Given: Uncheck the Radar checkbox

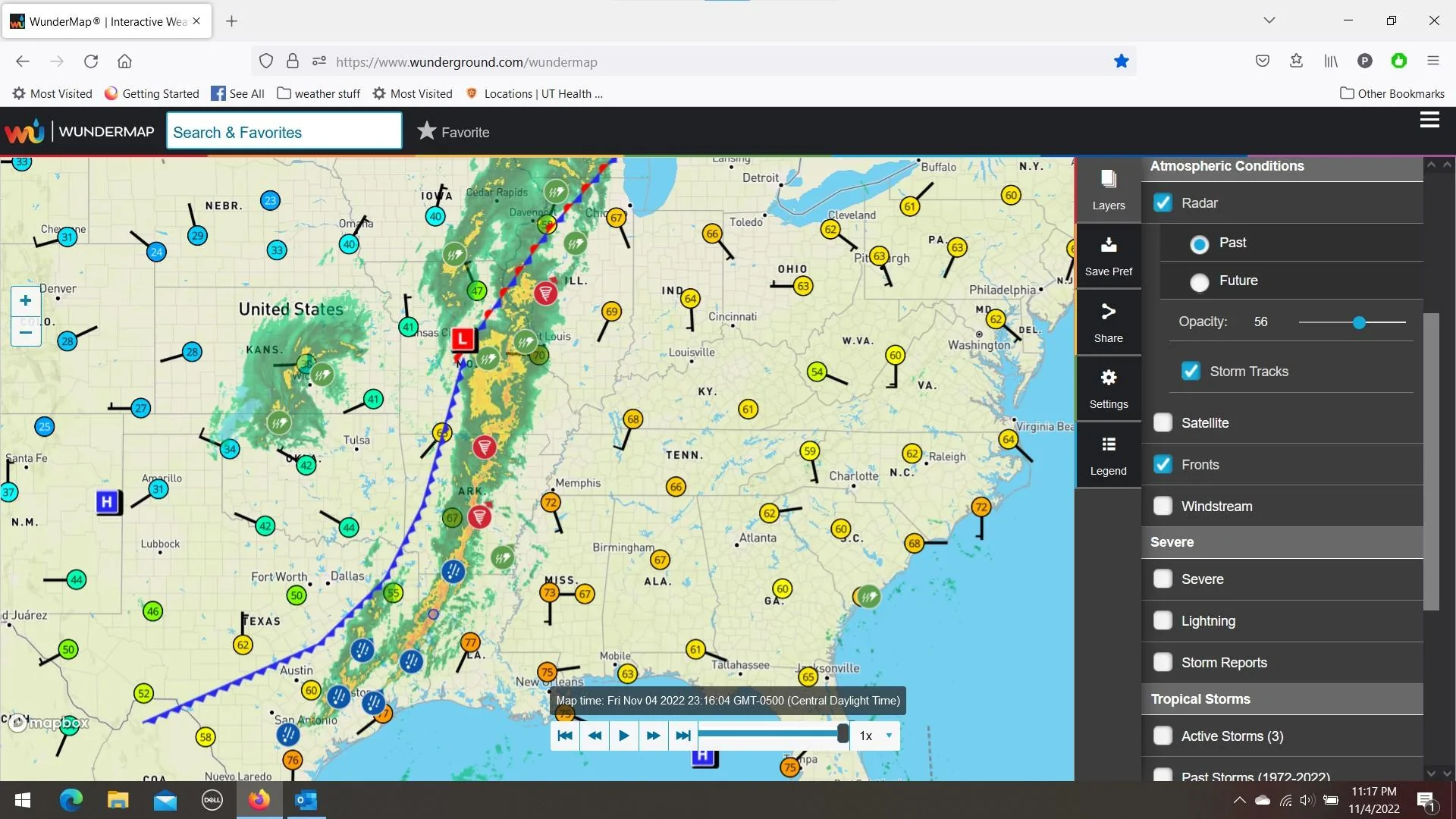Looking at the screenshot, I should (1163, 202).
